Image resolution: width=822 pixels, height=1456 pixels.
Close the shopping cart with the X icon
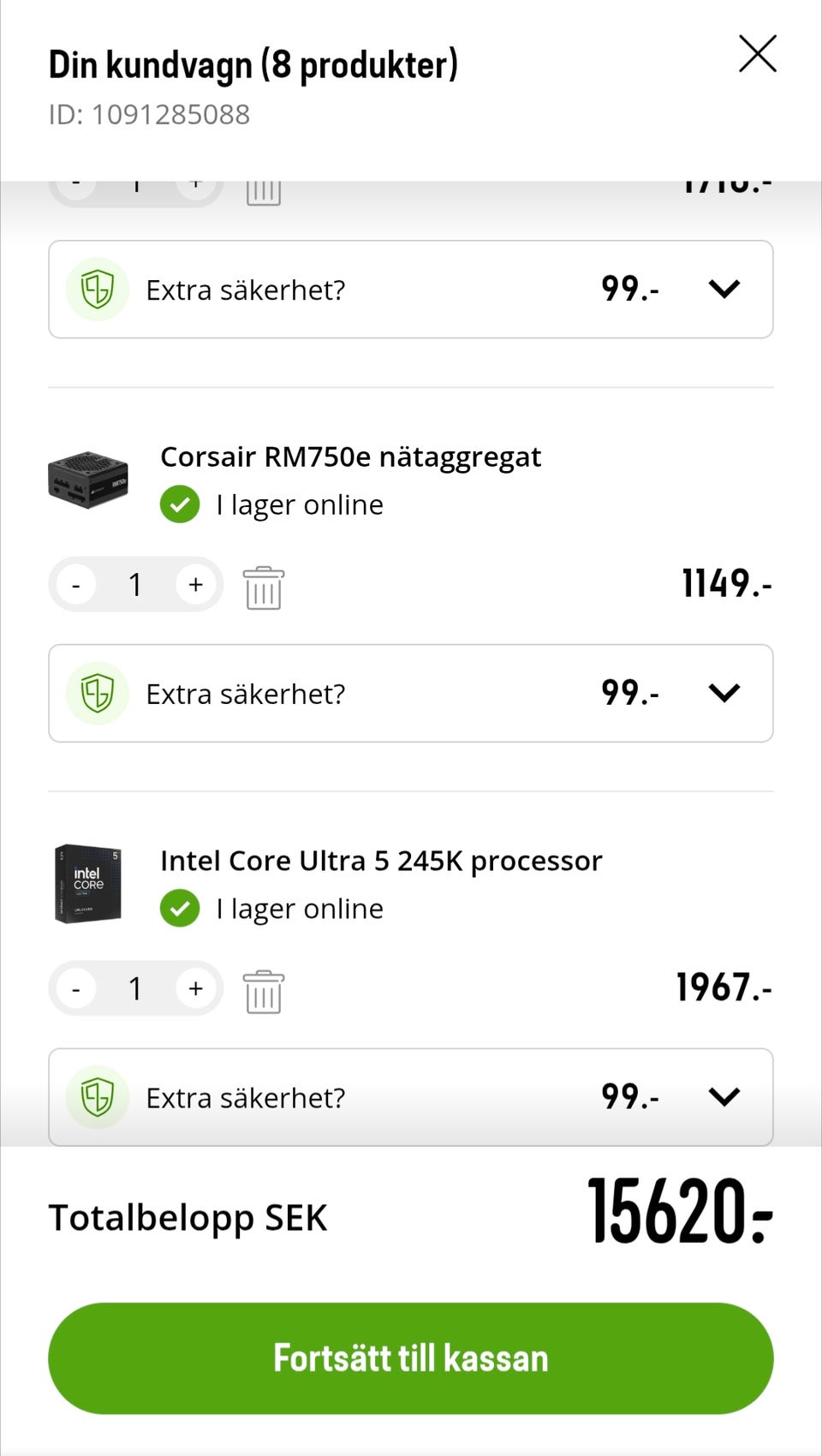tap(758, 54)
